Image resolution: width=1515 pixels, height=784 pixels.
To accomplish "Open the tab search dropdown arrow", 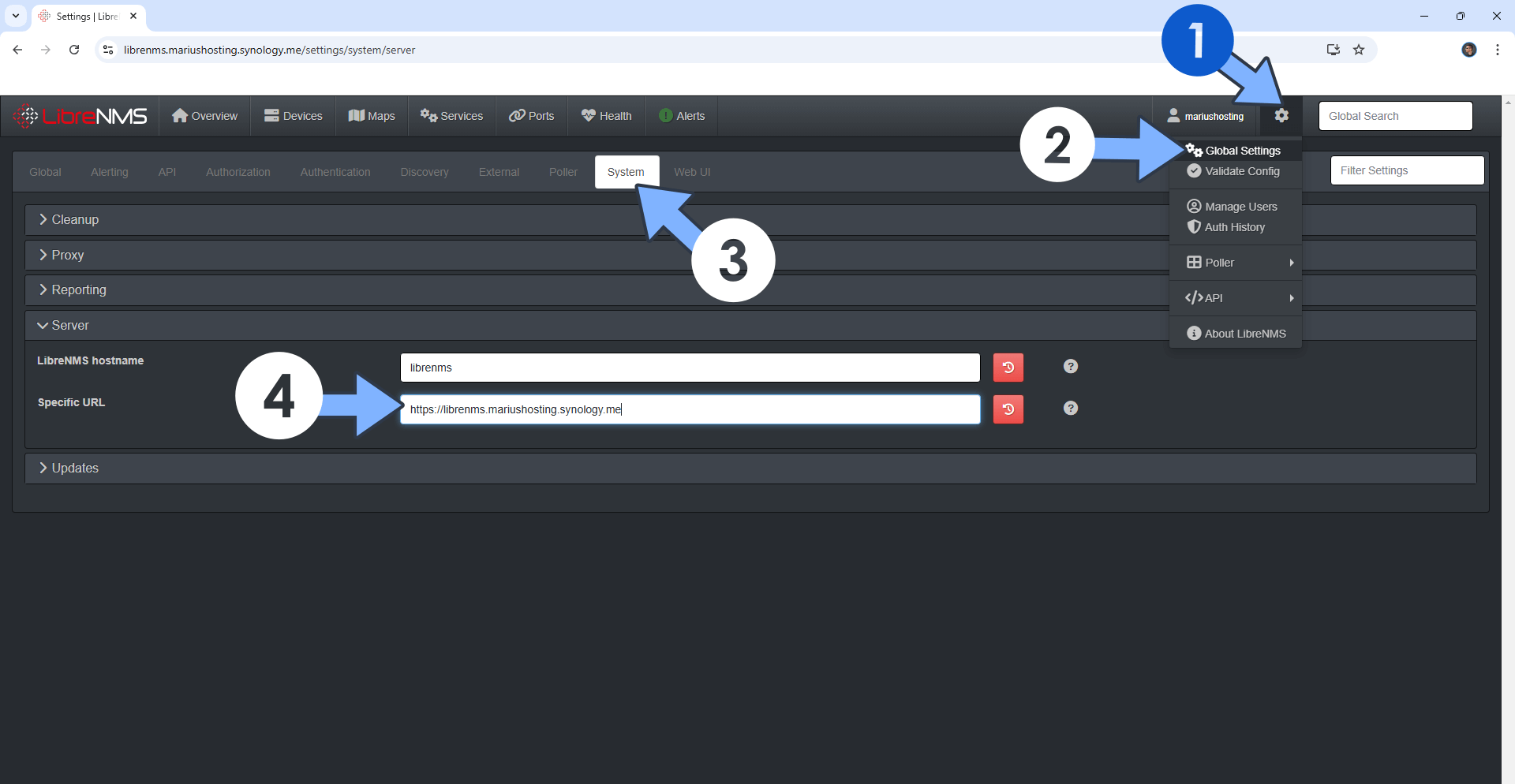I will pyautogui.click(x=16, y=16).
